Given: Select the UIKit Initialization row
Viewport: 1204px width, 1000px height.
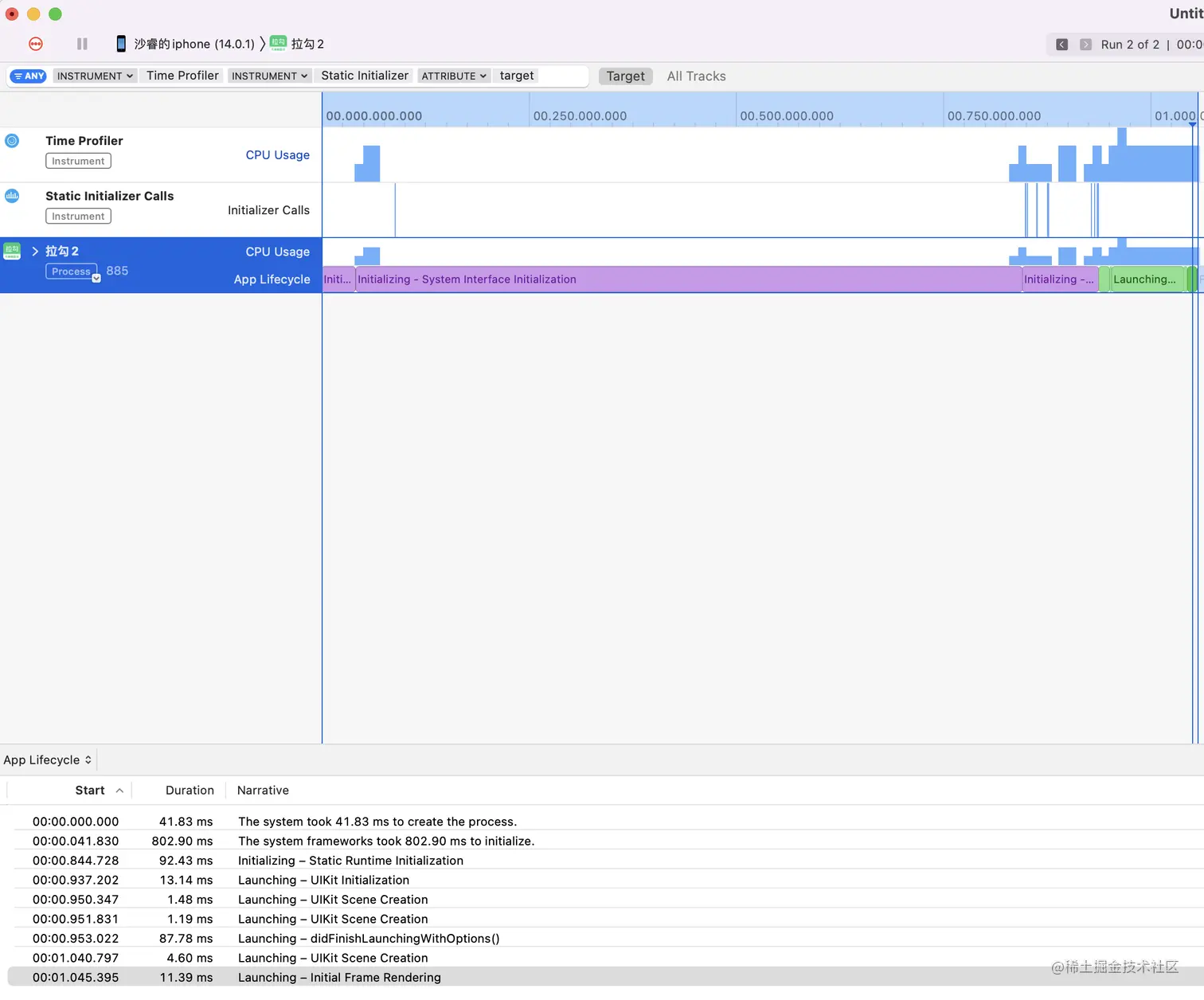Looking at the screenshot, I should pos(605,880).
